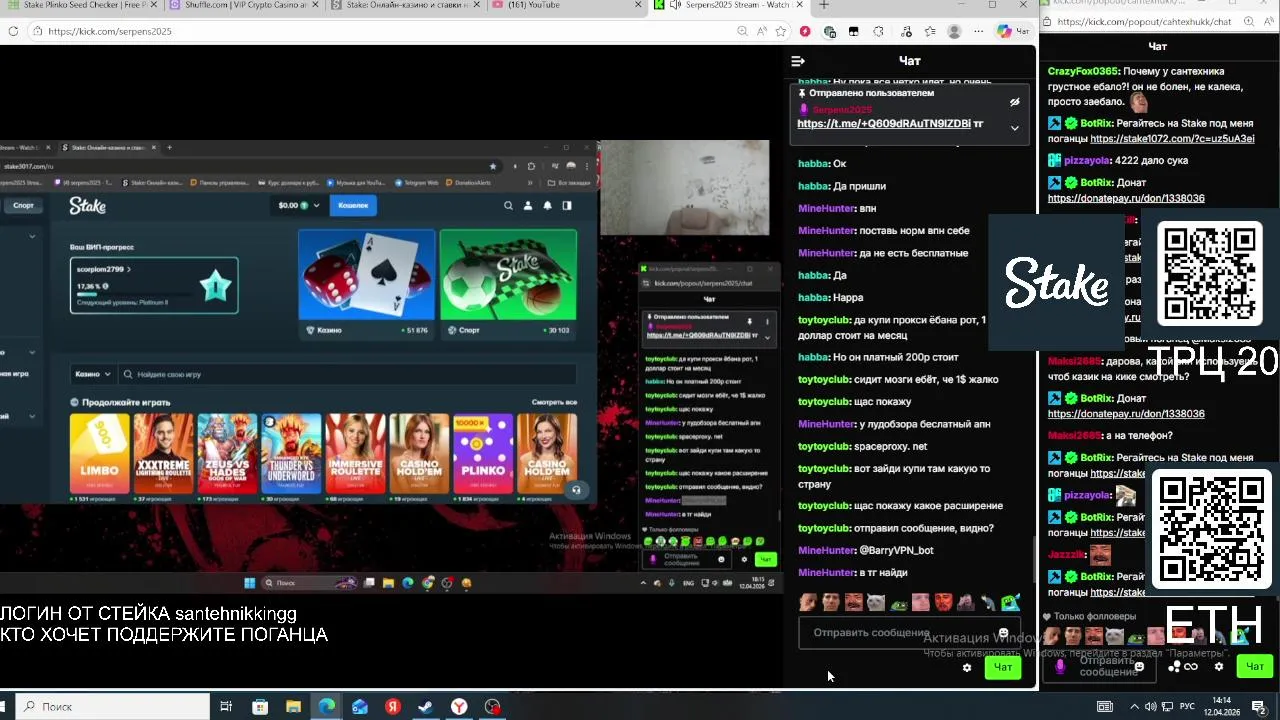Viewport: 1280px width, 720px height.
Task: Click the green Чат send button in main window
Action: click(1003, 667)
